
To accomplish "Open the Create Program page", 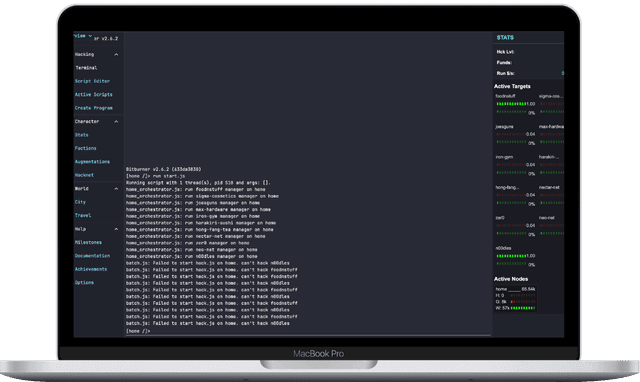I will coord(93,108).
